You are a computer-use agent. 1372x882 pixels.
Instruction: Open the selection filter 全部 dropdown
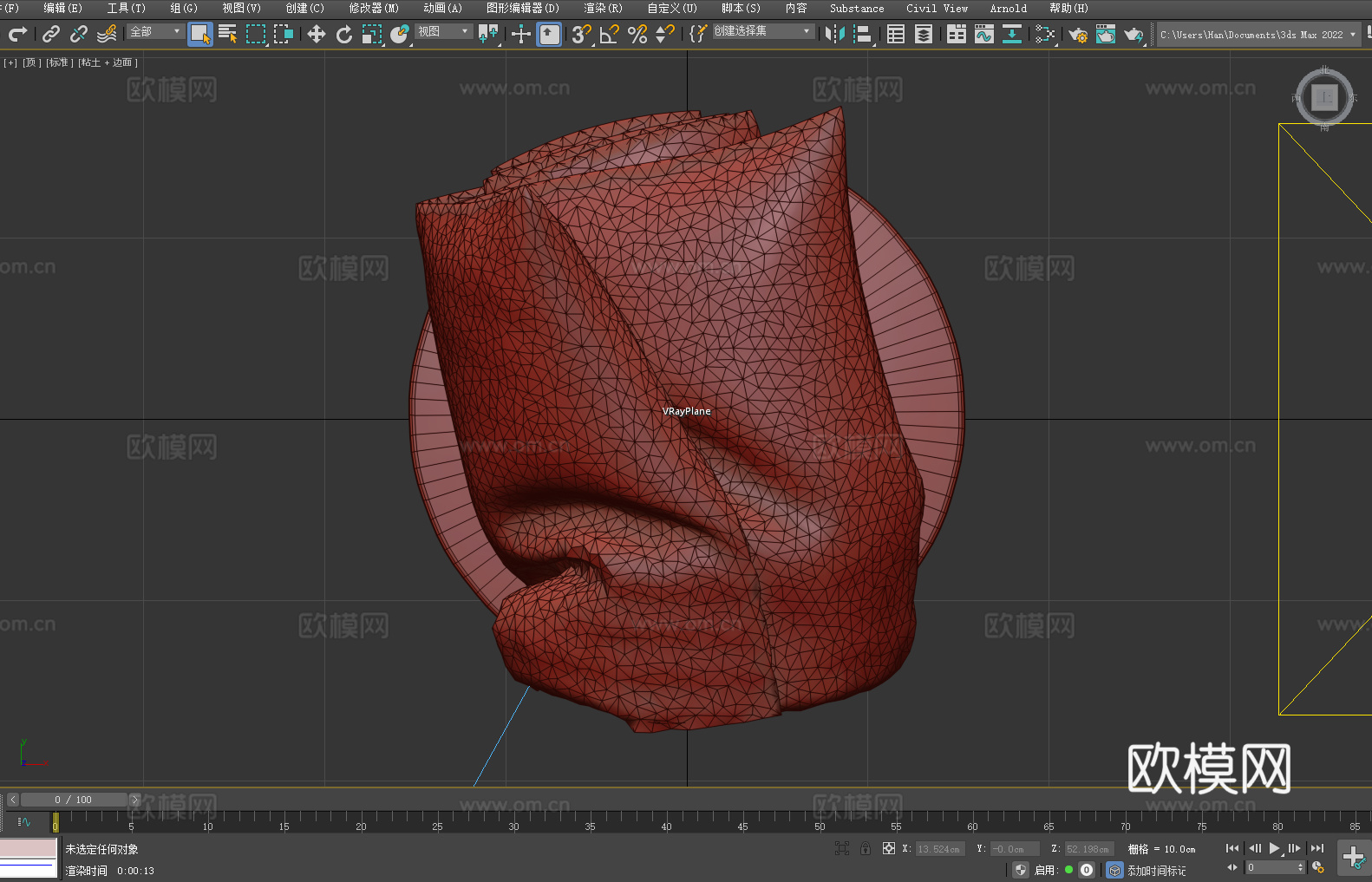tap(155, 31)
